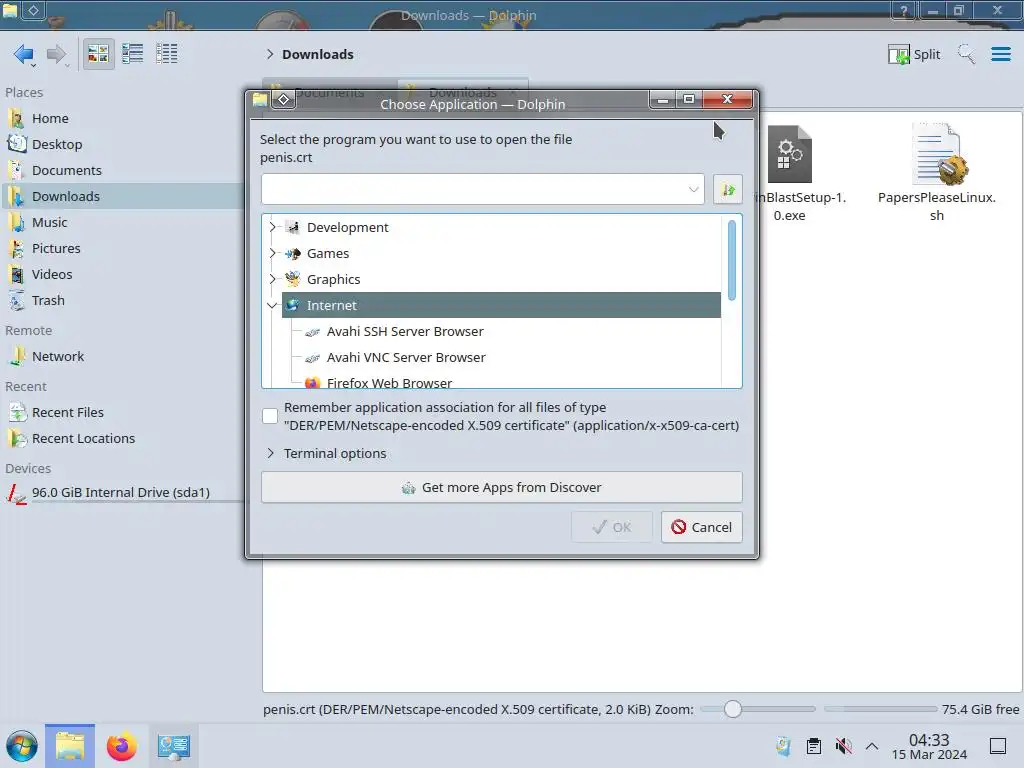Adjust the Zoom slider handle
Screen dimensions: 1024x768
click(x=733, y=709)
